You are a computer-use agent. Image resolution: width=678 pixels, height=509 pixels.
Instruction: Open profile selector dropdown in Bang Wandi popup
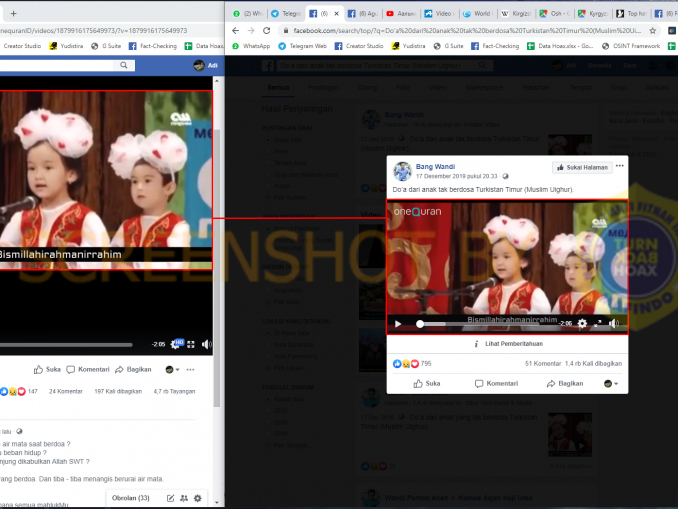coord(611,384)
